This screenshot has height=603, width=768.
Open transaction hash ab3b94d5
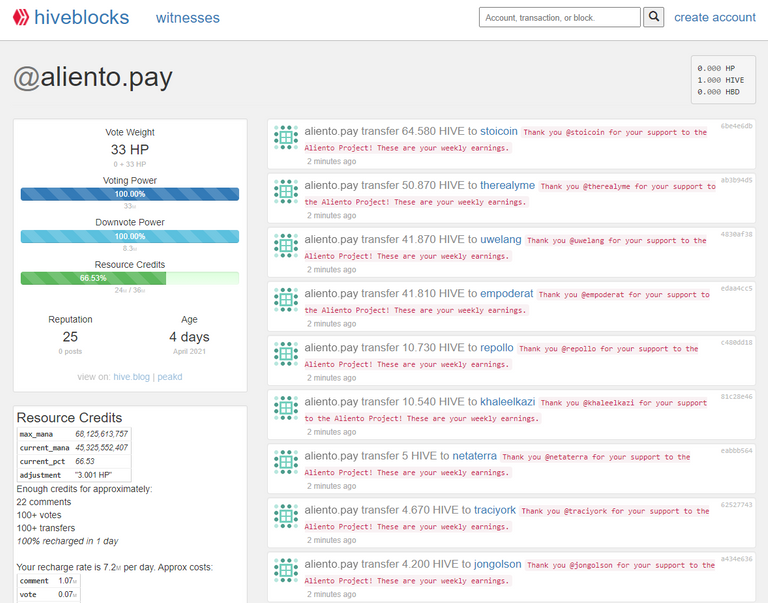[x=736, y=180]
